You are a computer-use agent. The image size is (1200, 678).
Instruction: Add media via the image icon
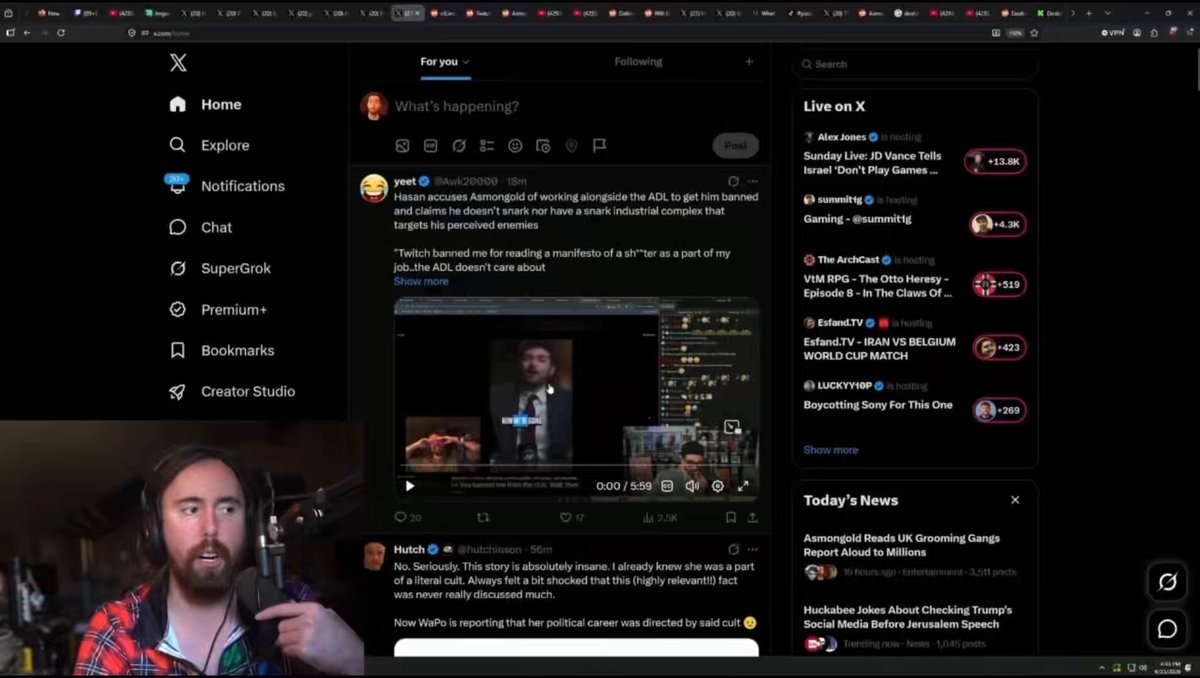point(402,146)
